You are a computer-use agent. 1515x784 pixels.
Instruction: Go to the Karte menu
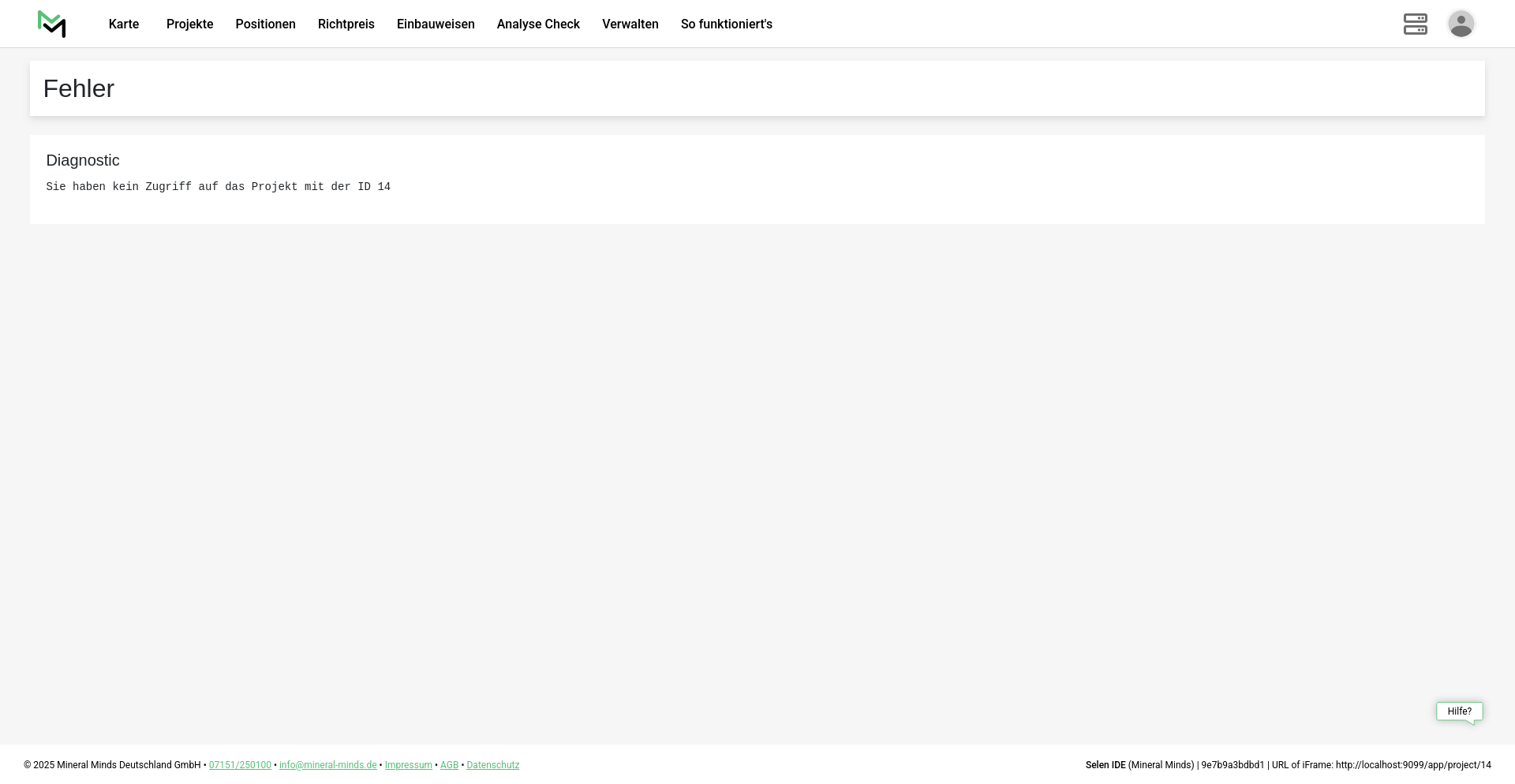pos(124,24)
